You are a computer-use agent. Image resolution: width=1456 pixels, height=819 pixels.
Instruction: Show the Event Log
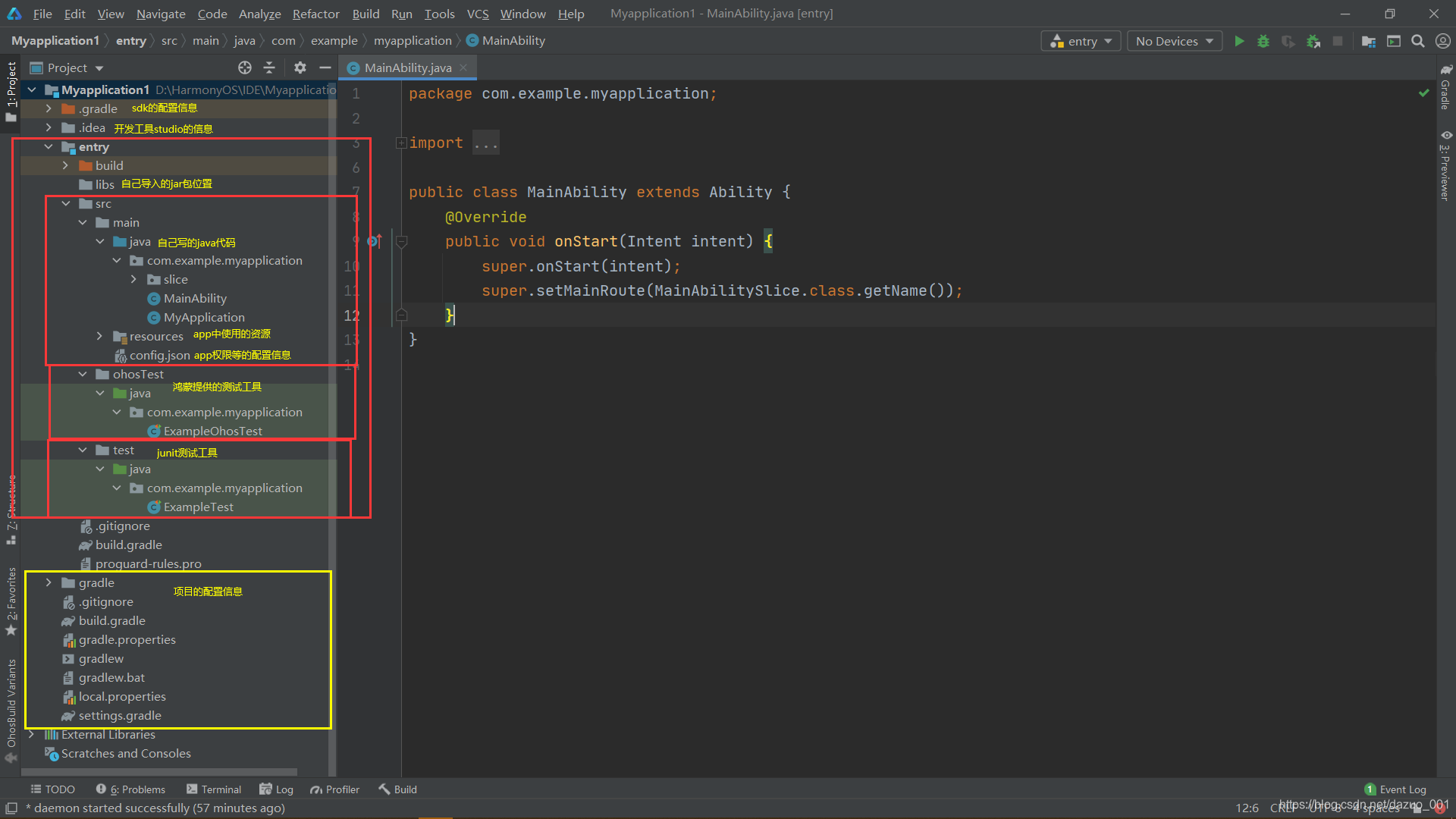pyautogui.click(x=1395, y=789)
